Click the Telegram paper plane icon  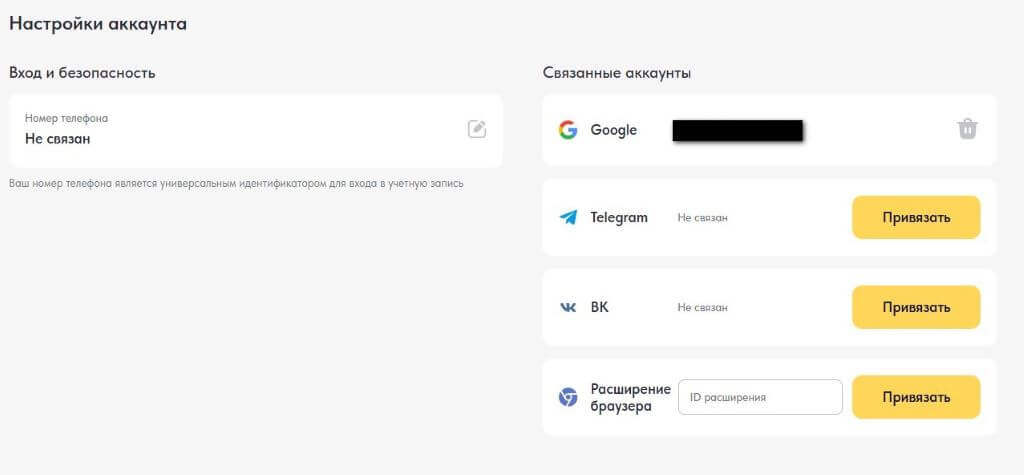pyautogui.click(x=568, y=217)
